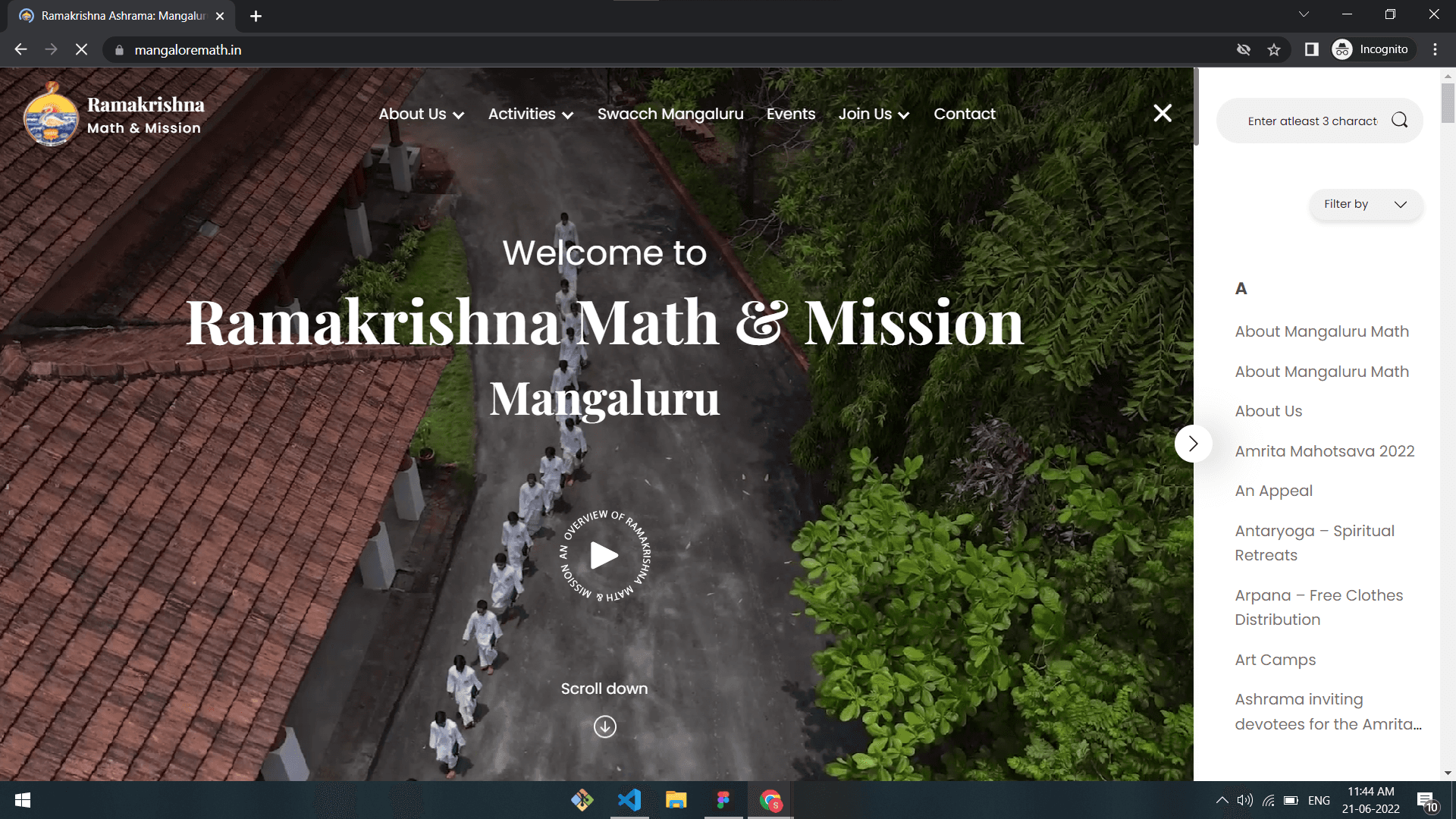Open the Events page
This screenshot has height=819, width=1456.
point(791,114)
